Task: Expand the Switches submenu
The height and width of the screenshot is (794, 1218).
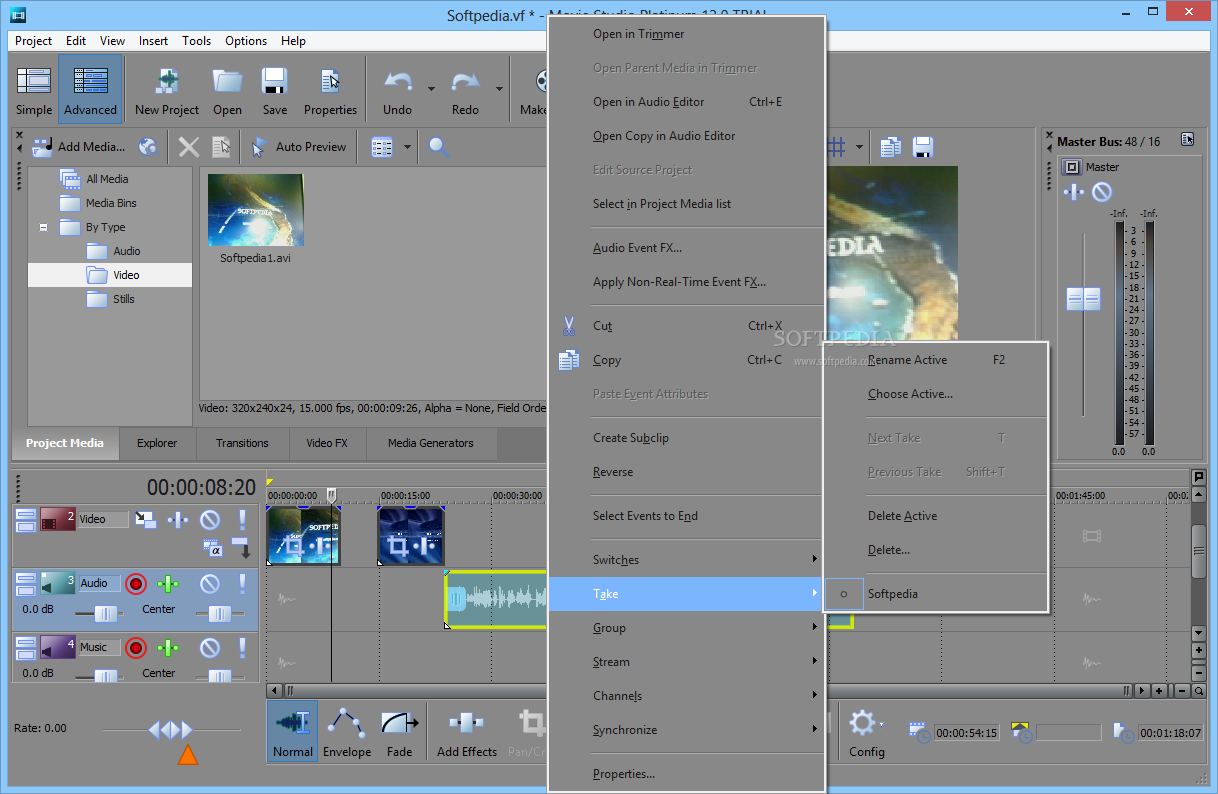Action: click(x=686, y=560)
